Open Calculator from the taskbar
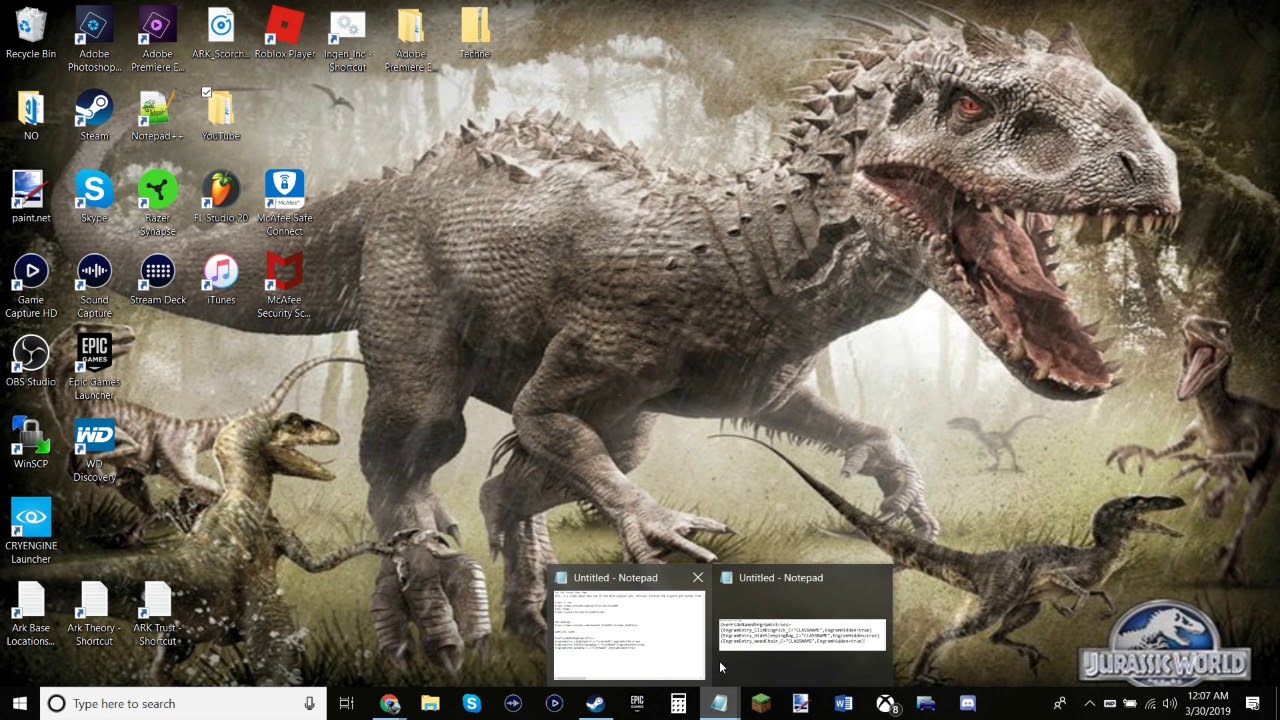Screen dimensions: 1280x720 678,704
